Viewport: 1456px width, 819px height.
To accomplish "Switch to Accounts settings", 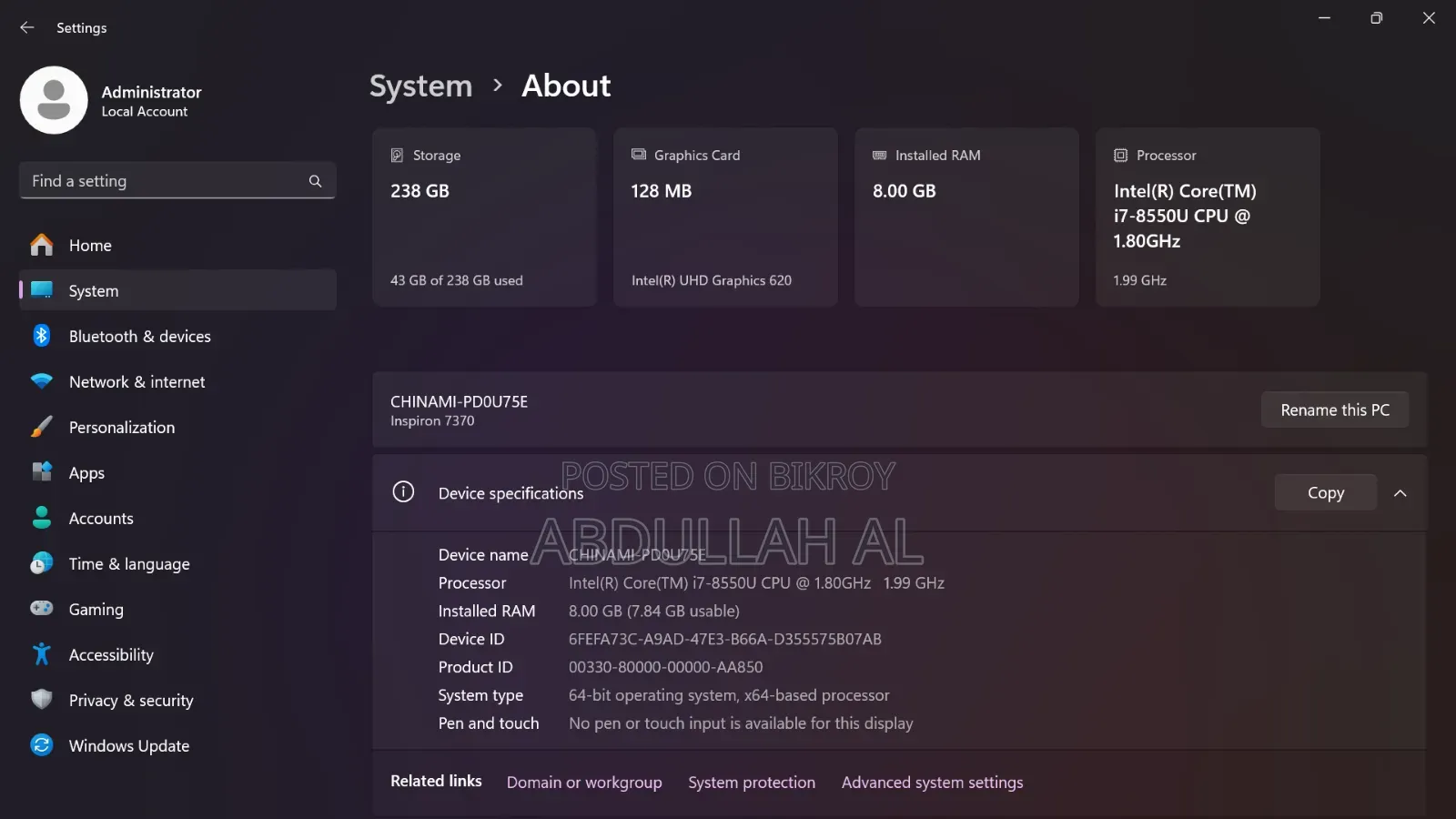I will pos(177,518).
